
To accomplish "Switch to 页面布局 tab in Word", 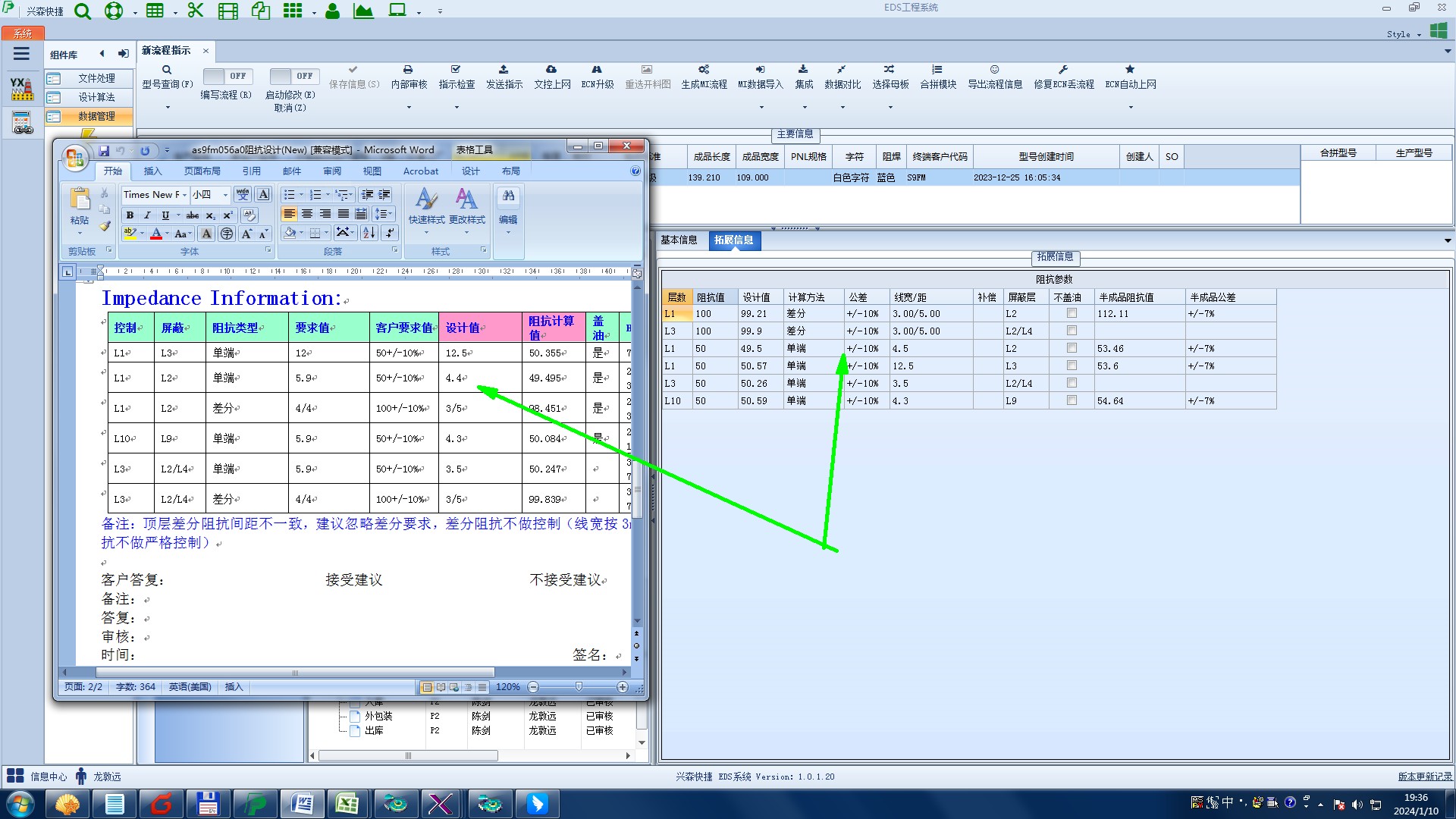I will [202, 171].
